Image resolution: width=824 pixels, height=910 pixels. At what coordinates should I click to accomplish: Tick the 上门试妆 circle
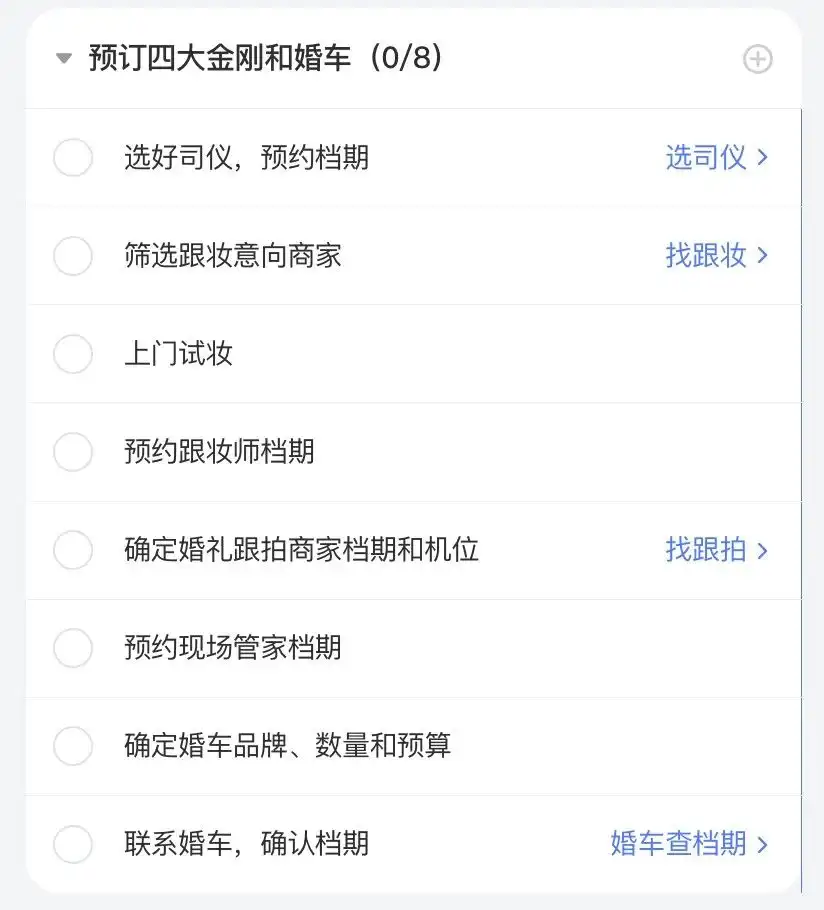click(x=73, y=353)
